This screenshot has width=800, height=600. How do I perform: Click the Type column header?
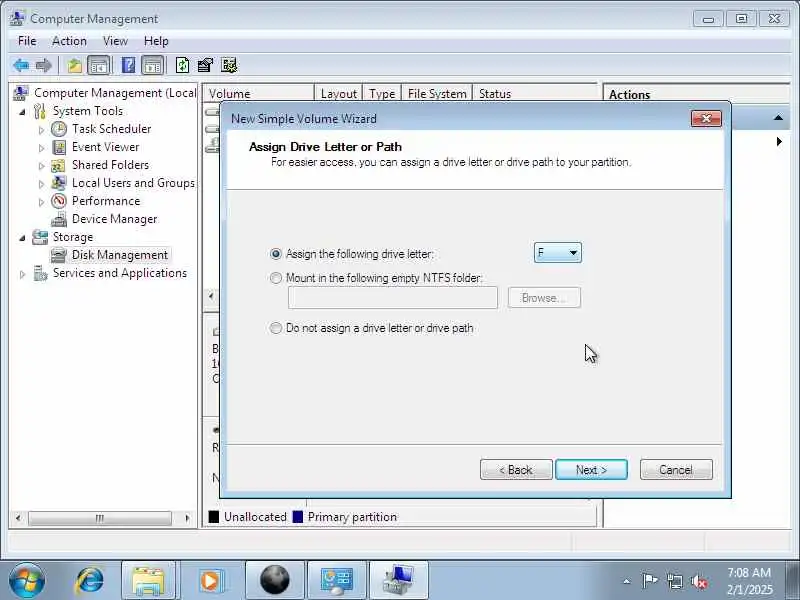pos(382,94)
